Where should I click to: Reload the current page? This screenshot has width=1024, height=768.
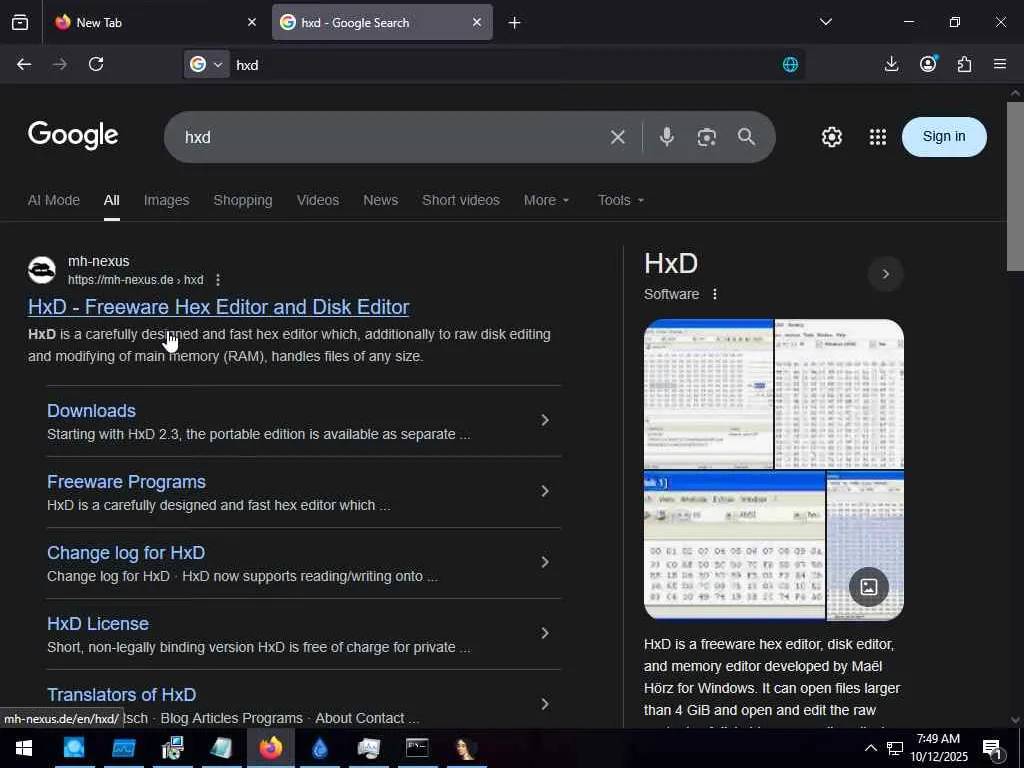pos(96,64)
